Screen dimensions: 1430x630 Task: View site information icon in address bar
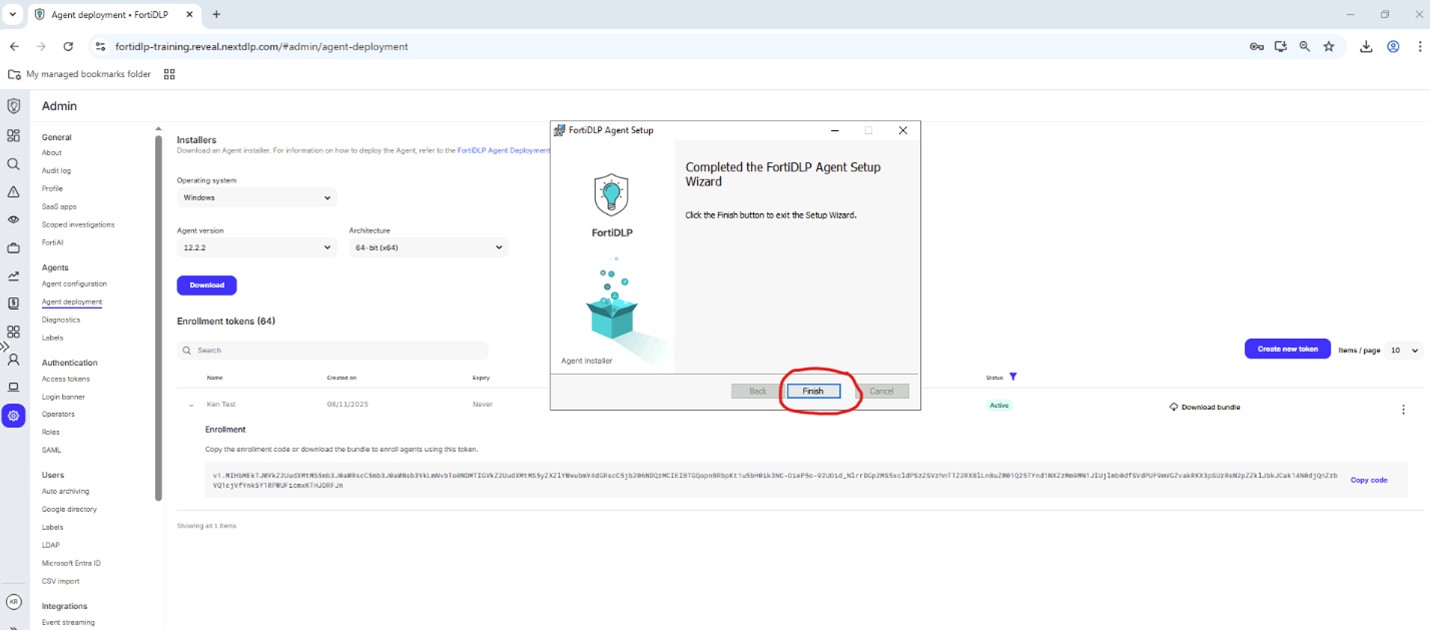99,46
